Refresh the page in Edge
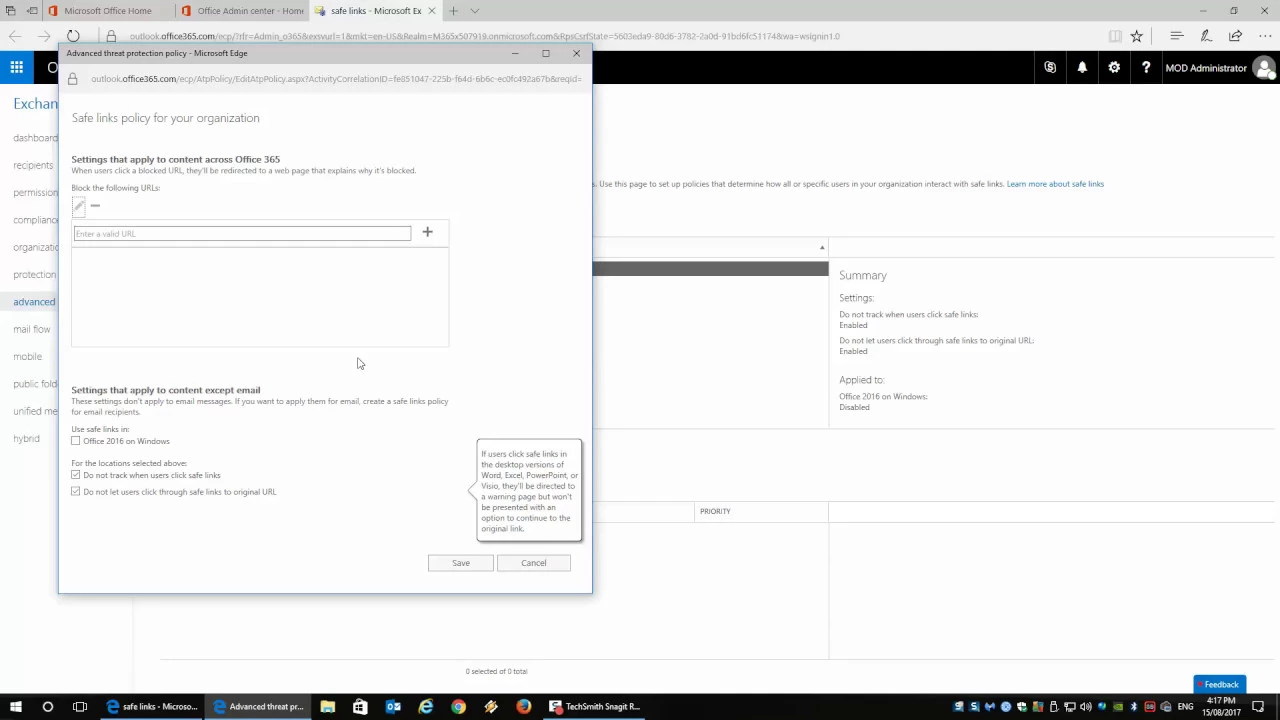Screen dimensions: 1280x720 pos(73,36)
